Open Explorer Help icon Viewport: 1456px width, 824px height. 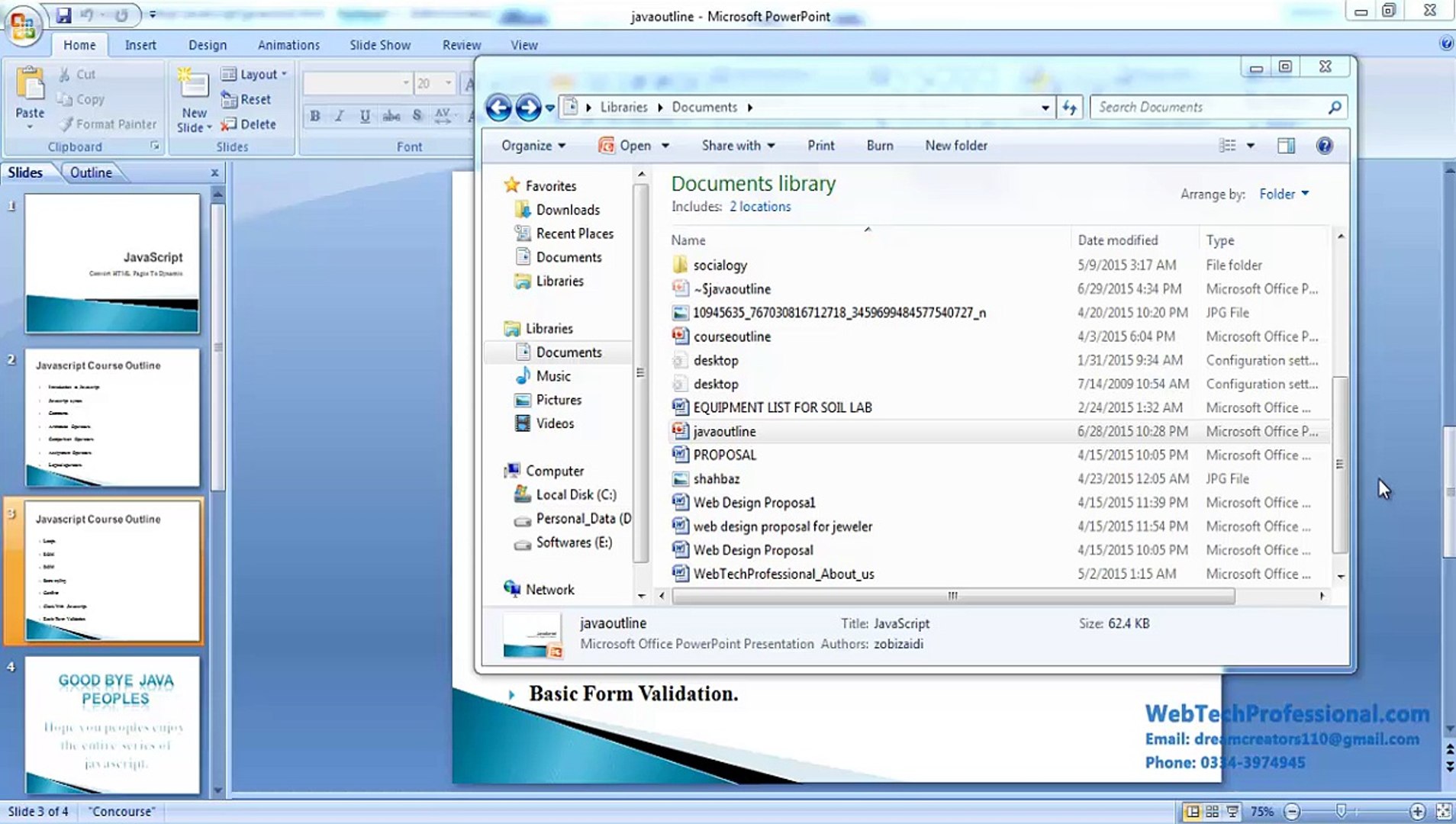[1325, 145]
